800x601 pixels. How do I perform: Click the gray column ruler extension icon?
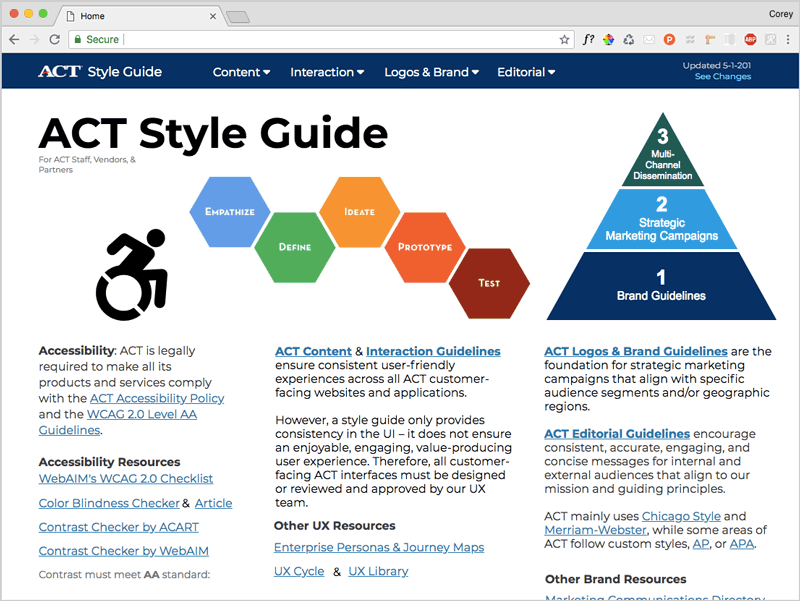[x=730, y=39]
